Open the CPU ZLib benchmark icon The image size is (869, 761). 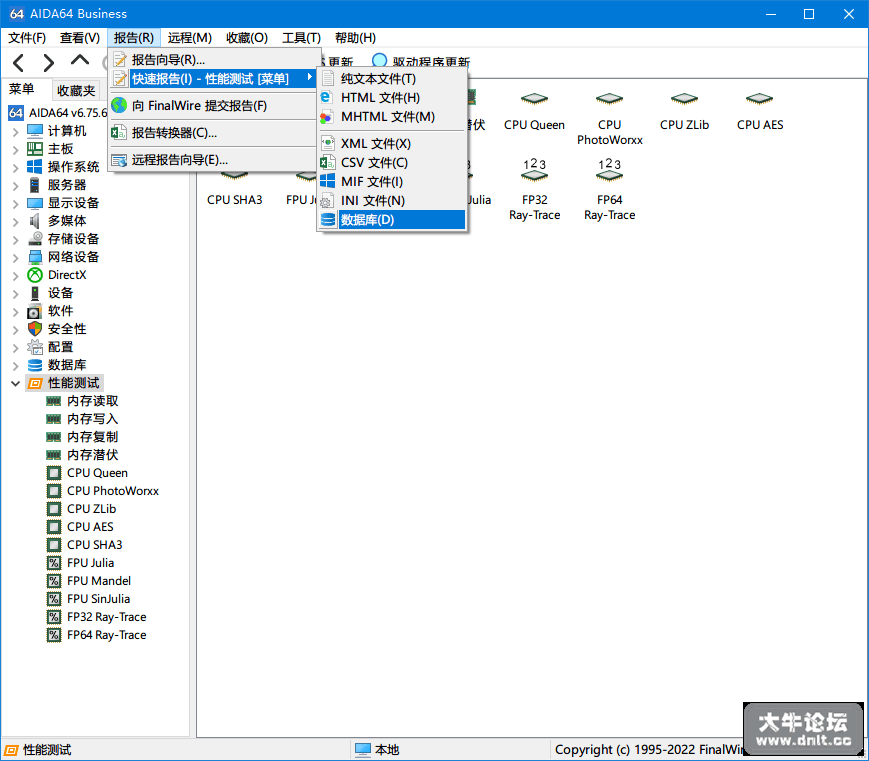click(x=684, y=111)
